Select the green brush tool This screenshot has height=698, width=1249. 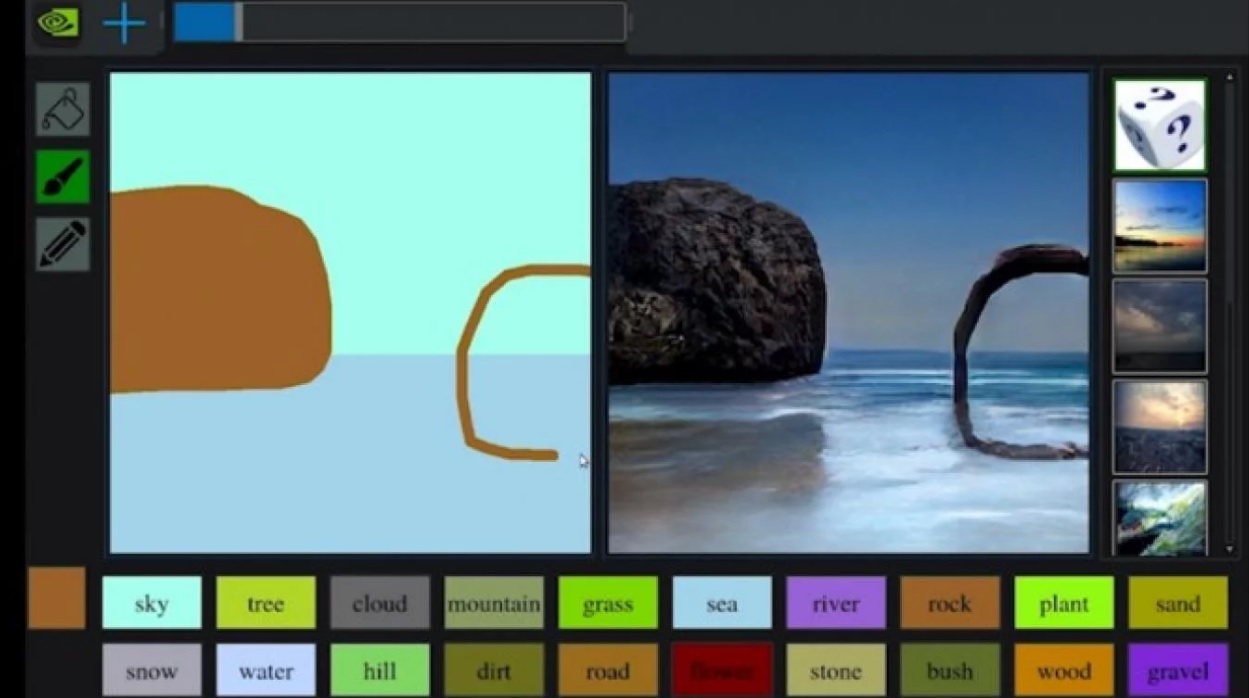point(63,177)
